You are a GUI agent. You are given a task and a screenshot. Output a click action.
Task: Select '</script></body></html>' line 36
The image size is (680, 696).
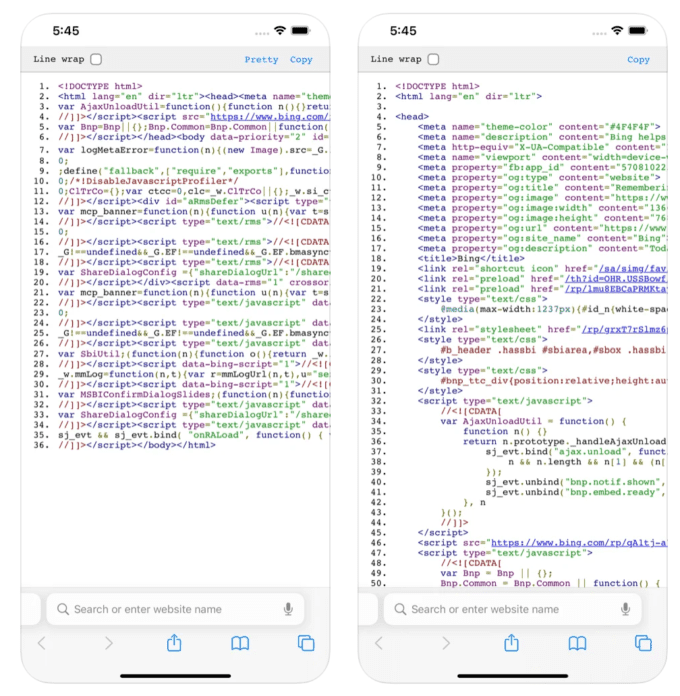[x=137, y=445]
